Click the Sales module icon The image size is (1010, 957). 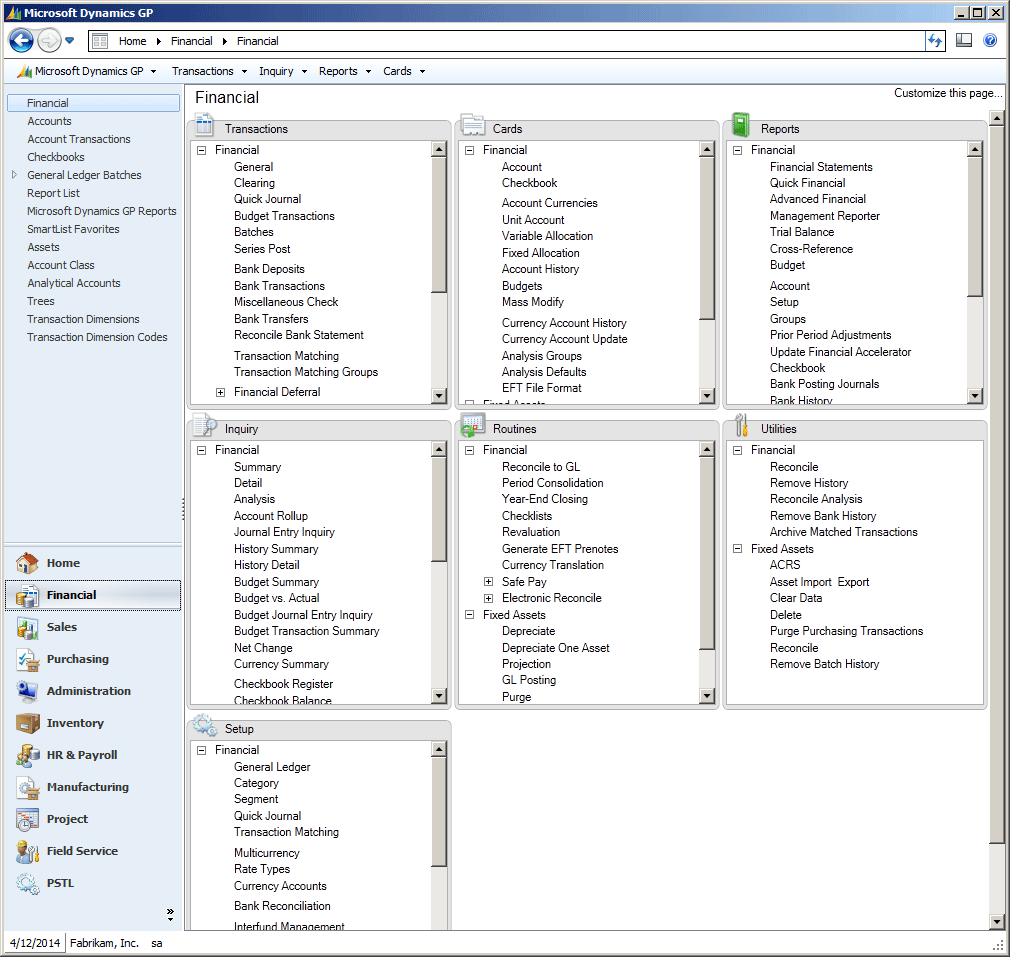[x=27, y=627]
